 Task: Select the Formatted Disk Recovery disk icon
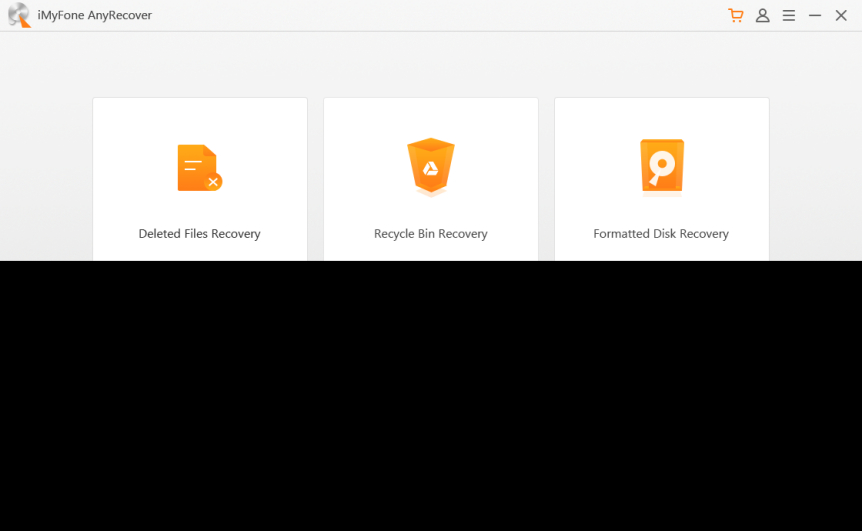(662, 168)
